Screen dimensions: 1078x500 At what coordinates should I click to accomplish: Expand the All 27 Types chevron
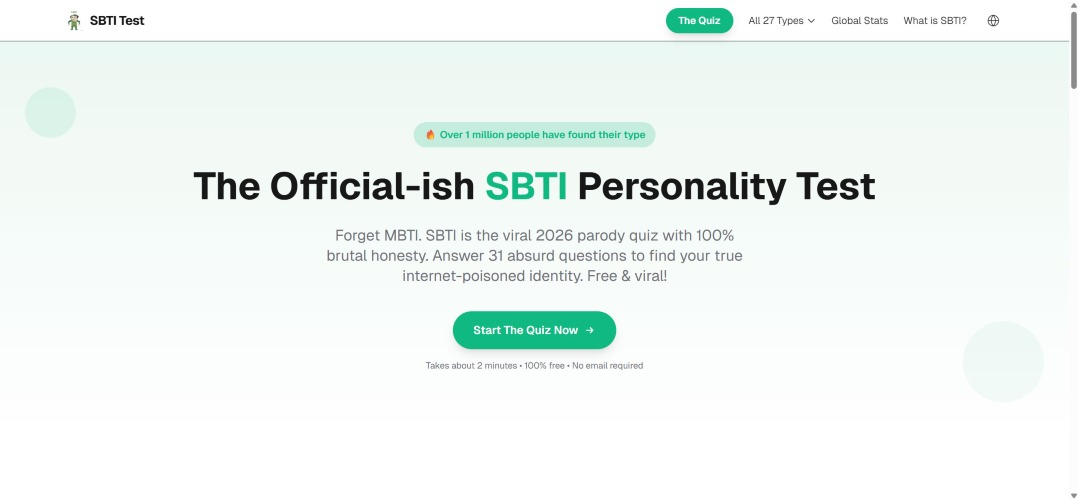click(811, 21)
